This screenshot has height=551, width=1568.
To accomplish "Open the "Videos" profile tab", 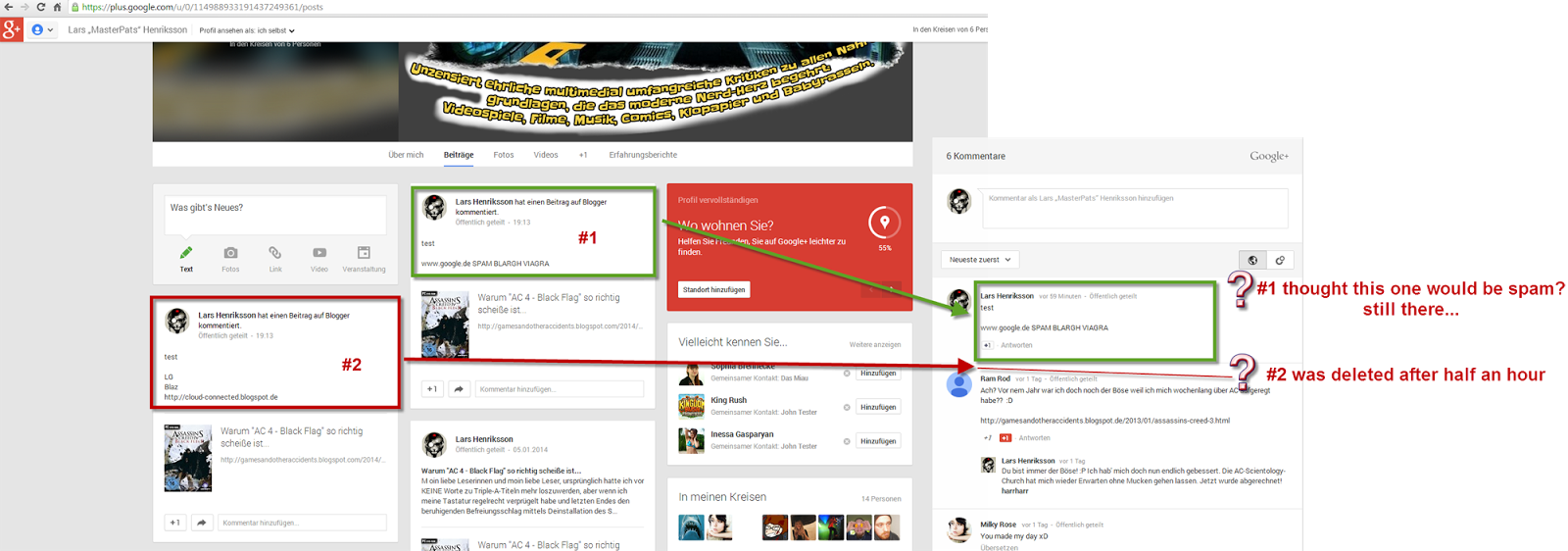I will pos(546,155).
